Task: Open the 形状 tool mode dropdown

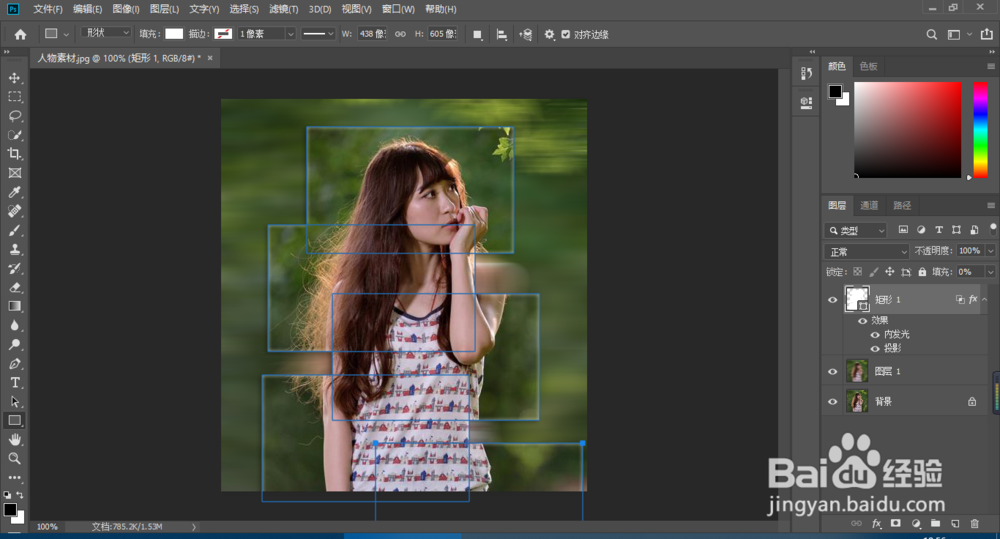Action: point(104,34)
